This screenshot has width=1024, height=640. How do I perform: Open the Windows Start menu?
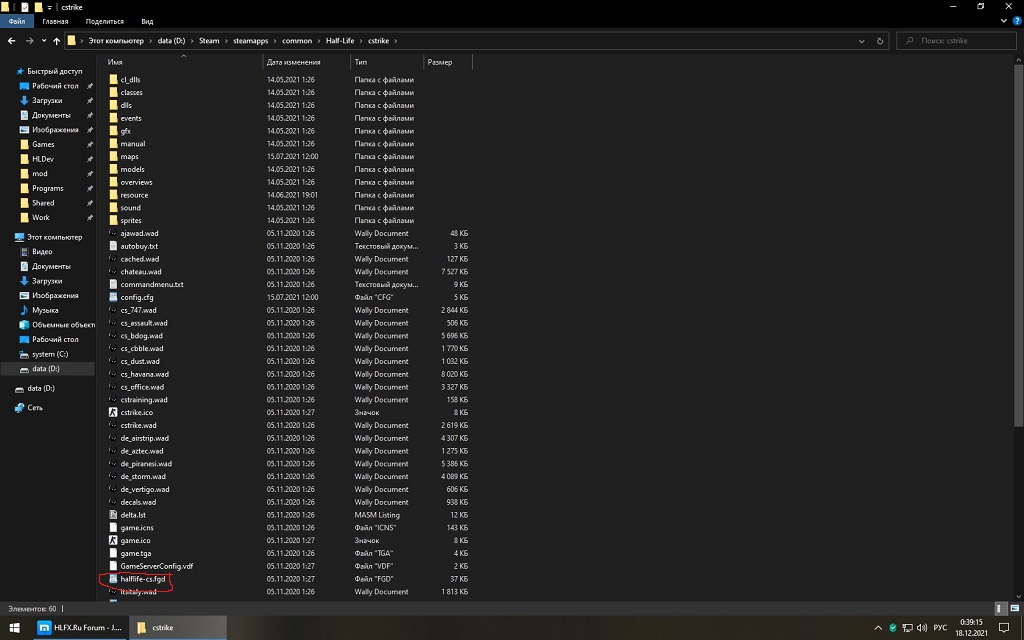pos(15,628)
